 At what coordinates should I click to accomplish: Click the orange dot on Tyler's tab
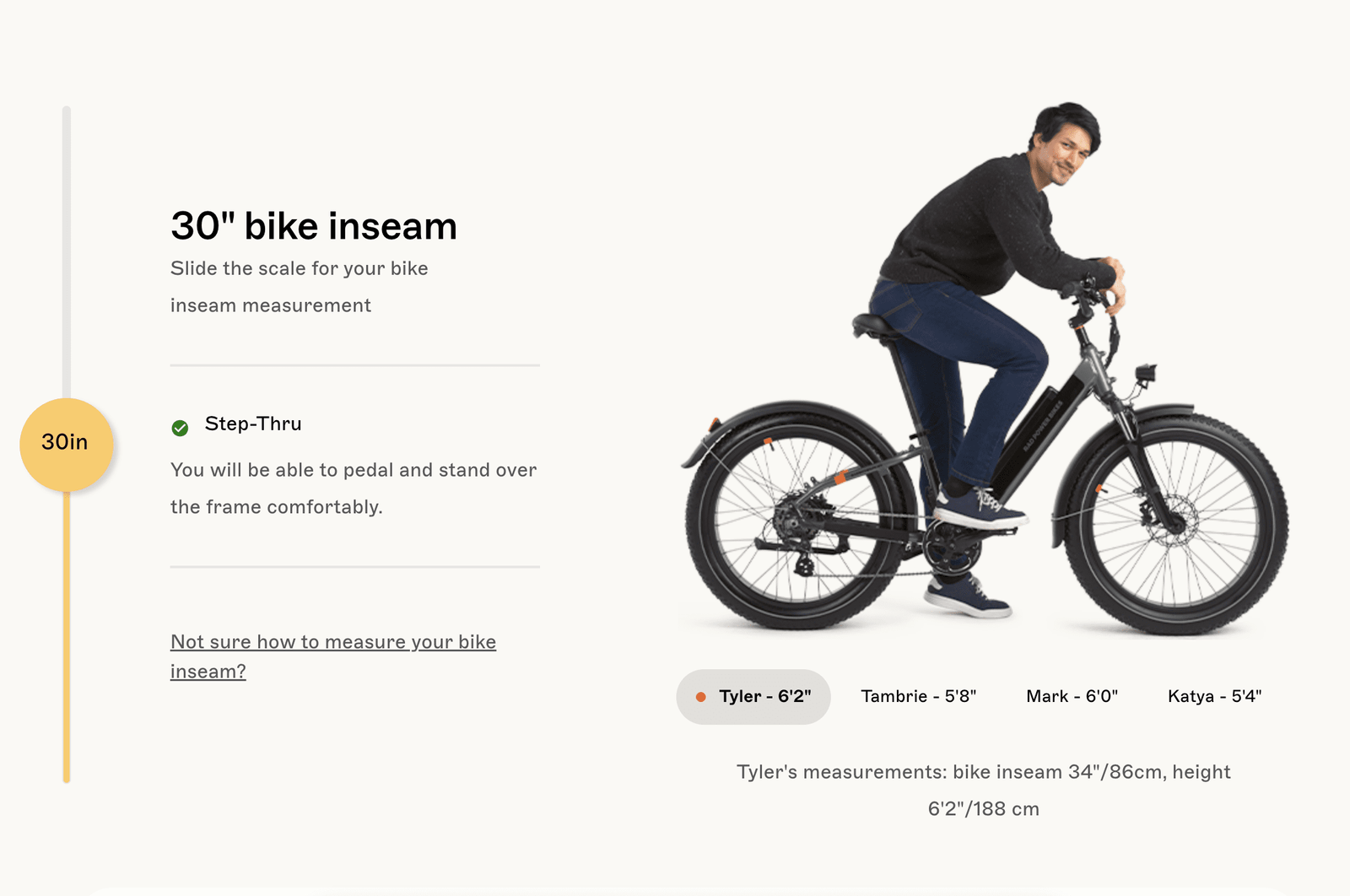pyautogui.click(x=700, y=697)
